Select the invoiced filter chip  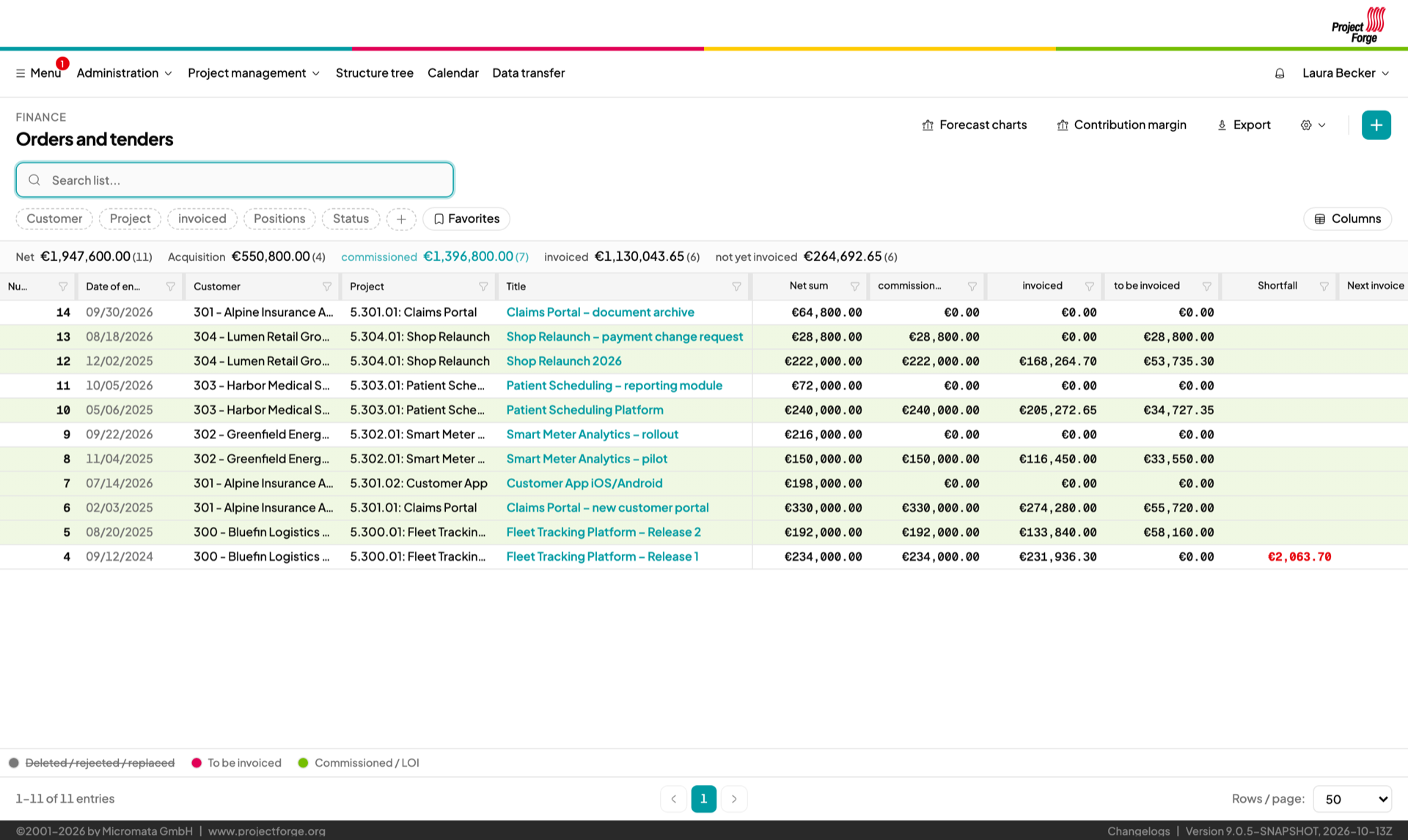[x=202, y=219]
